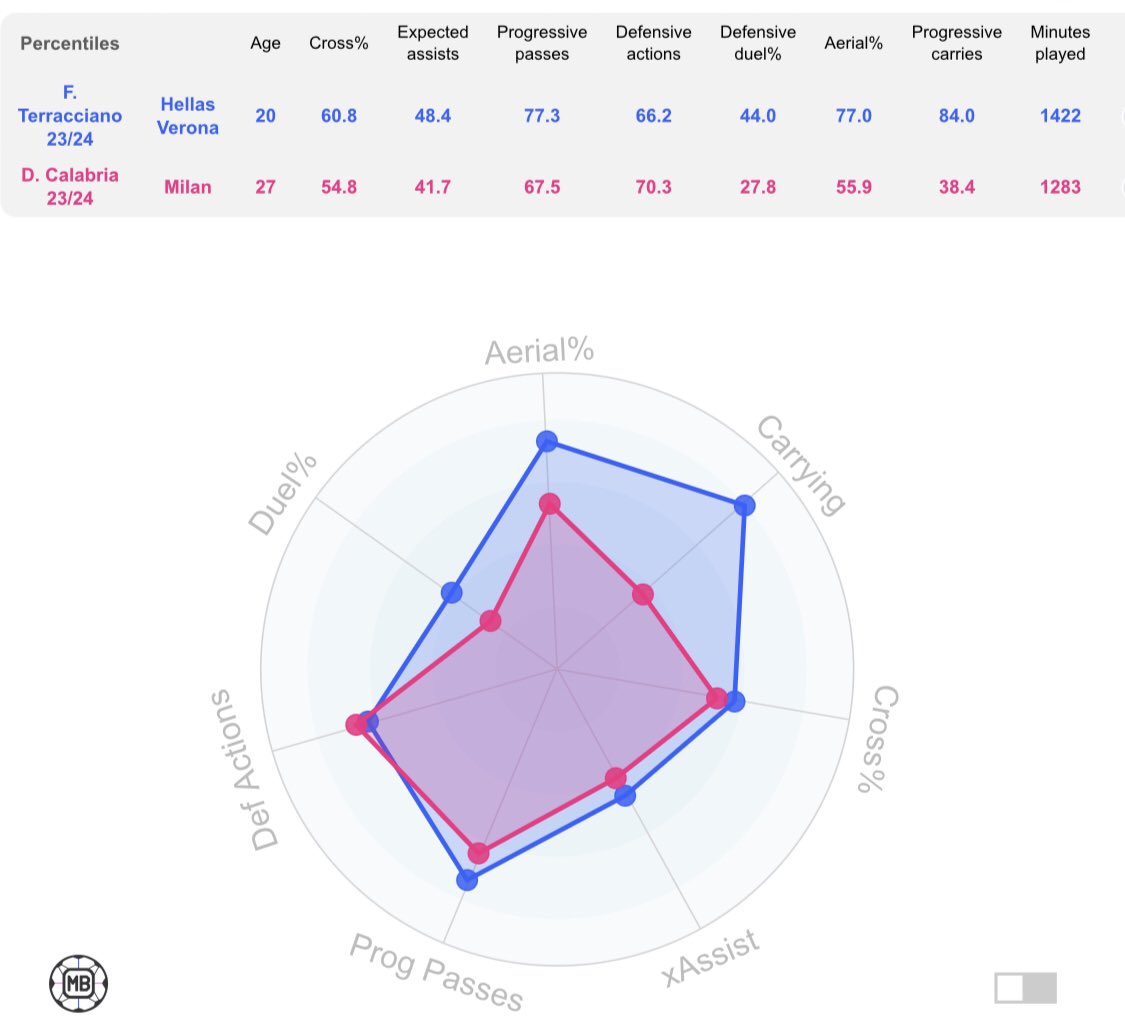Click the blue Prog Passes data point
1125x1030 pixels.
pos(467,880)
